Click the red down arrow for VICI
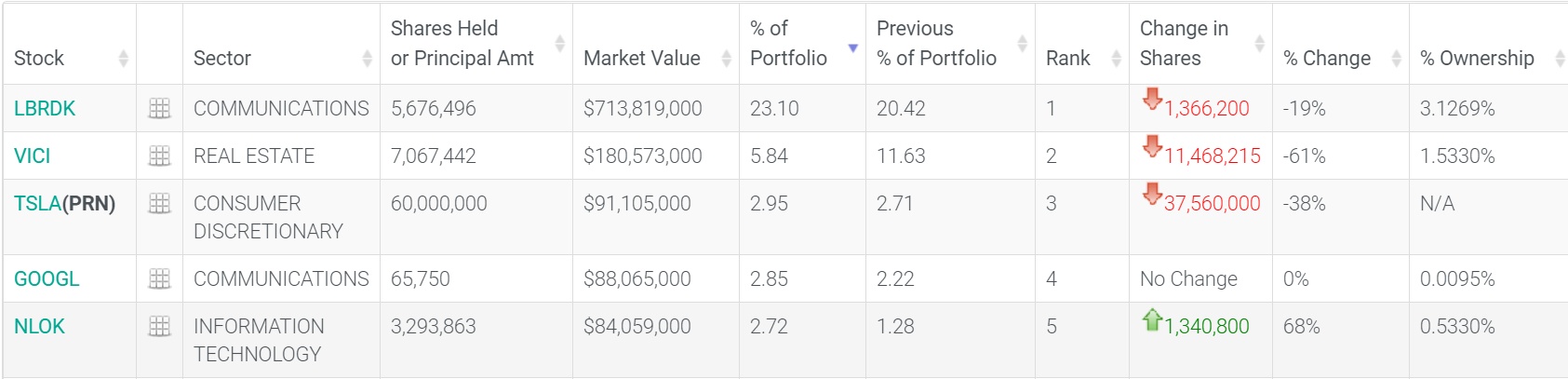The width and height of the screenshot is (1568, 379). pos(1153,146)
